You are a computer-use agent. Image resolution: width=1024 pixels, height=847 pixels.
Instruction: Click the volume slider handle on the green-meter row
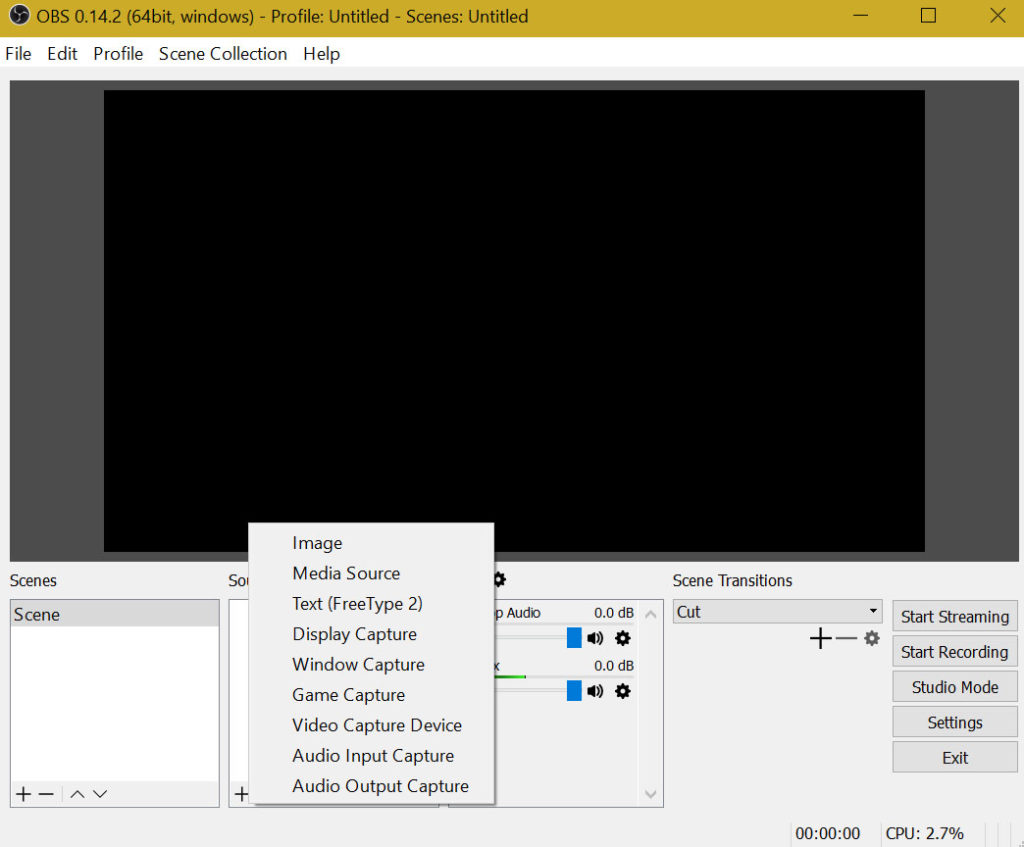click(574, 691)
